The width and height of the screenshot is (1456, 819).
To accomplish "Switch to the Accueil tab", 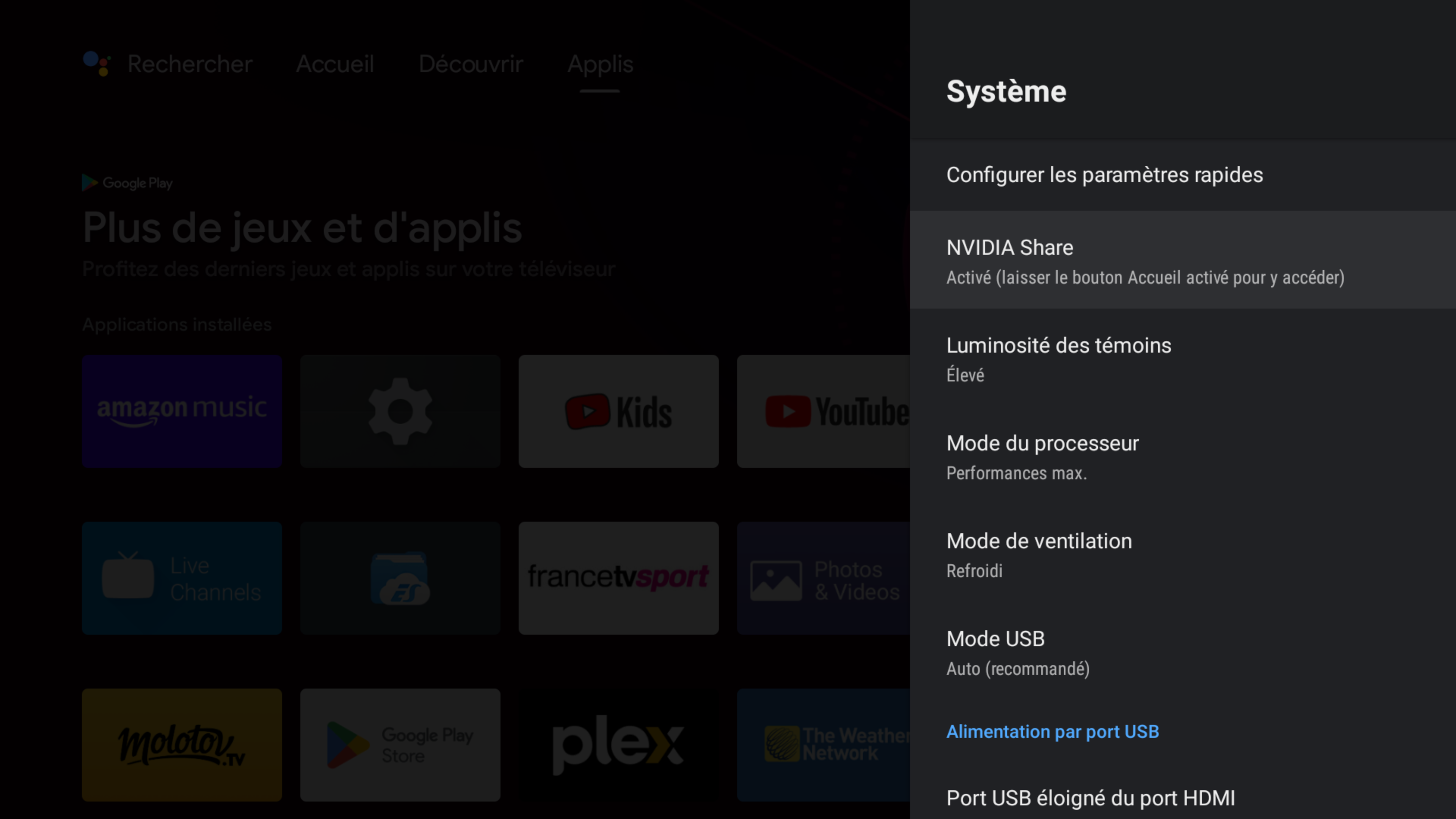I will [334, 64].
